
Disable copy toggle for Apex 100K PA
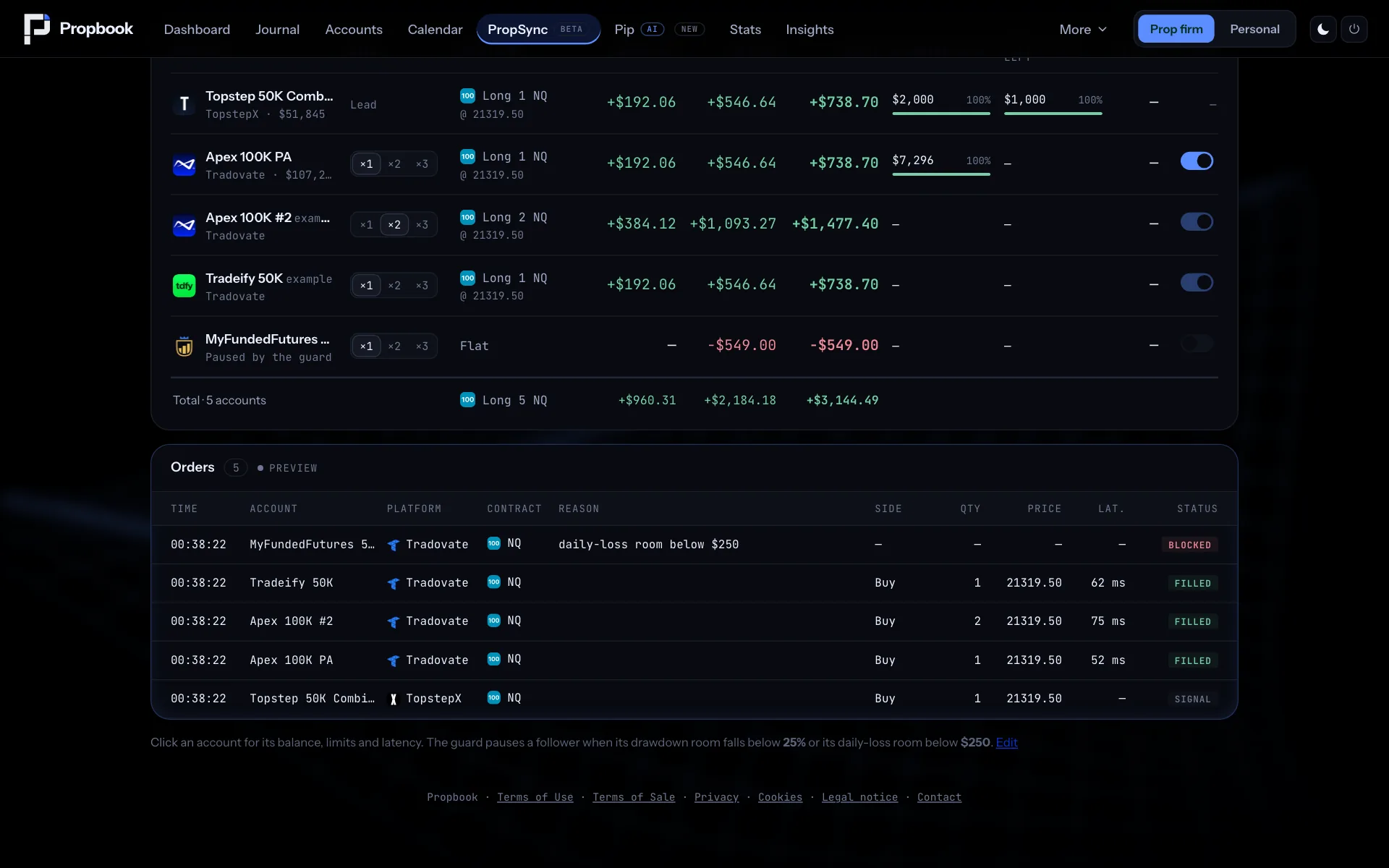tap(1197, 161)
